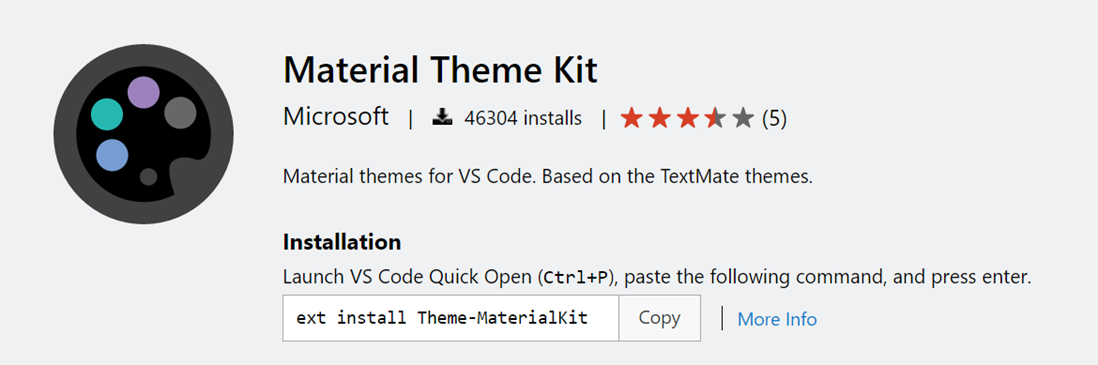Screen dimensions: 1098x365
Task: Click the "Material themes for VS Code" description
Action: tap(548, 177)
